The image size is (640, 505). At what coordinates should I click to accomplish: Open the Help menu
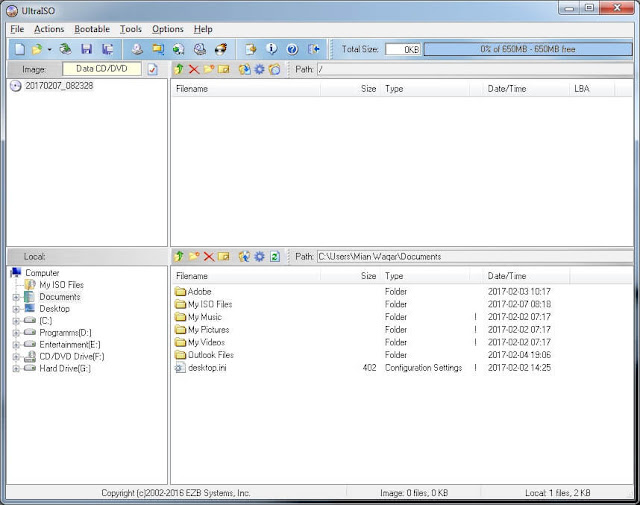(x=203, y=29)
